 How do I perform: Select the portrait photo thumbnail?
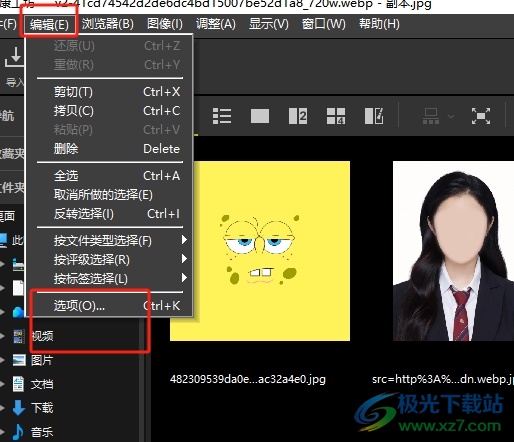pyautogui.click(x=453, y=251)
